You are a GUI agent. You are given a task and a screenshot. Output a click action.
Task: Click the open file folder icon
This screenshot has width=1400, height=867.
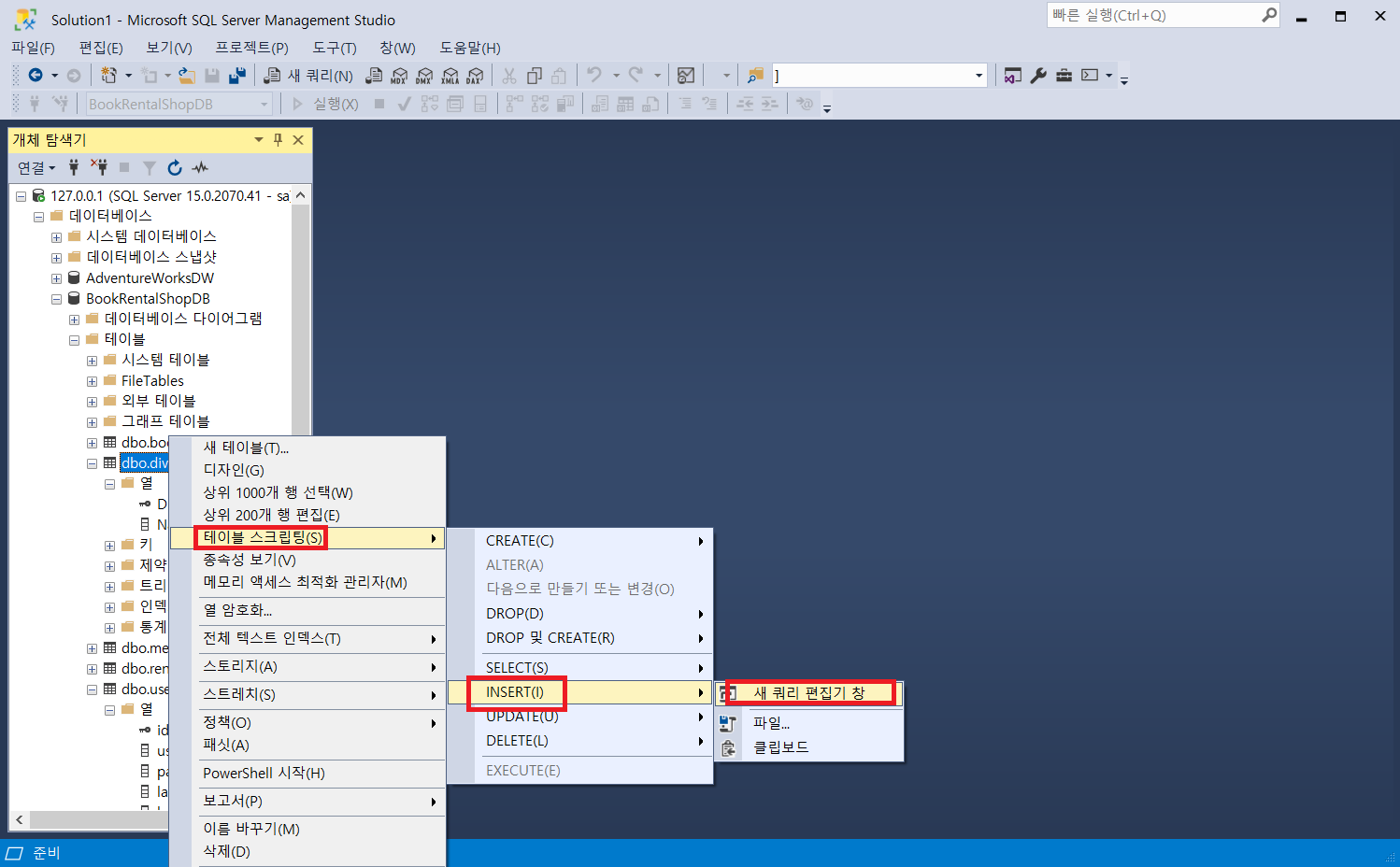coord(187,75)
